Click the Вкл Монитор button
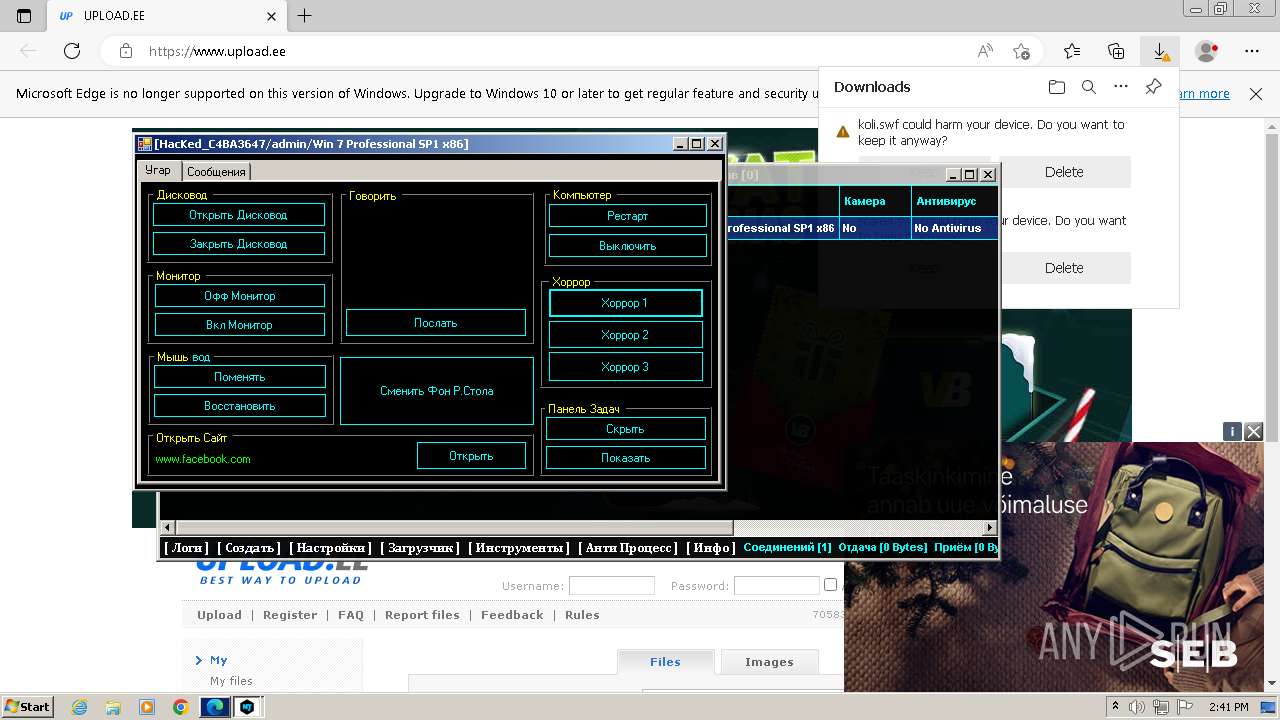Viewport: 1280px width, 720px height. click(239, 325)
